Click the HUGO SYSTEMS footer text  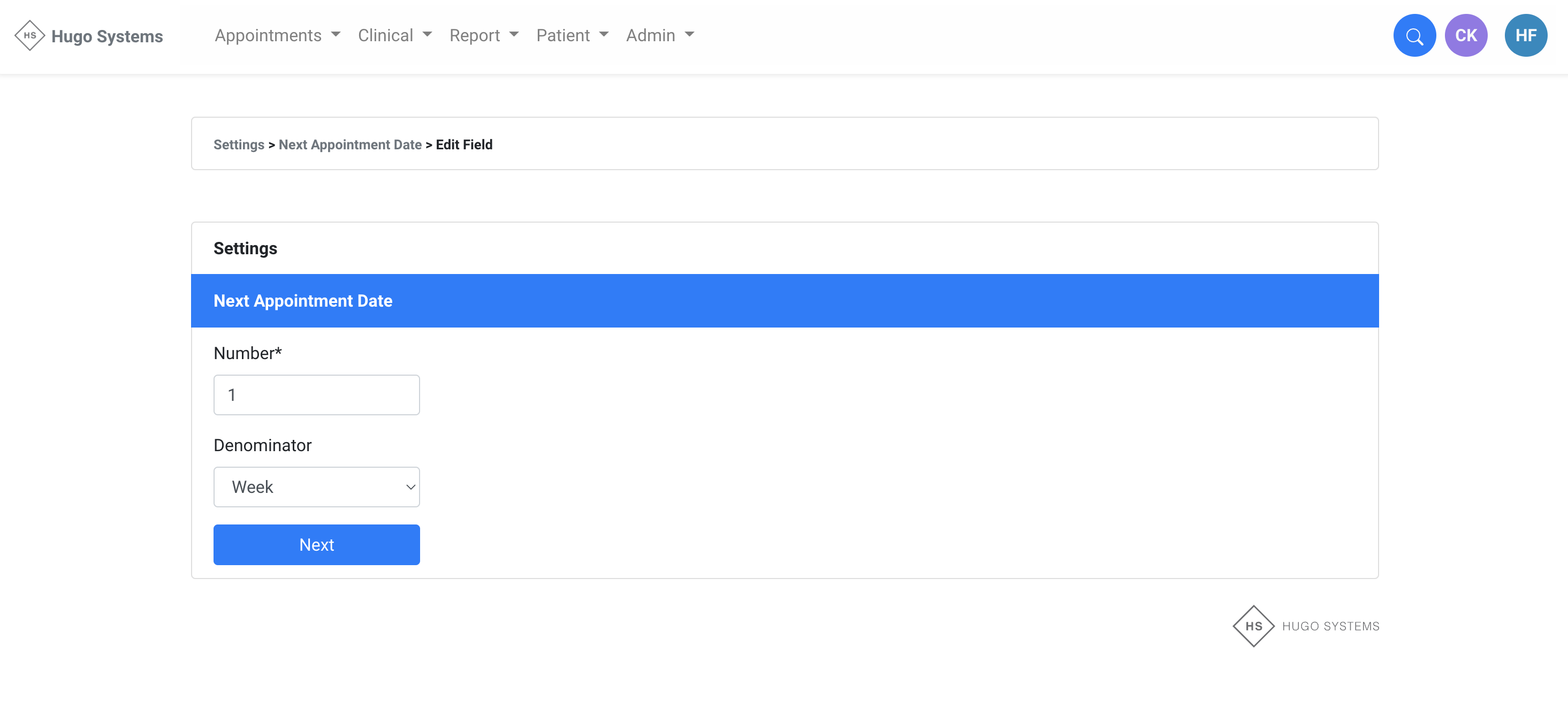(1330, 626)
